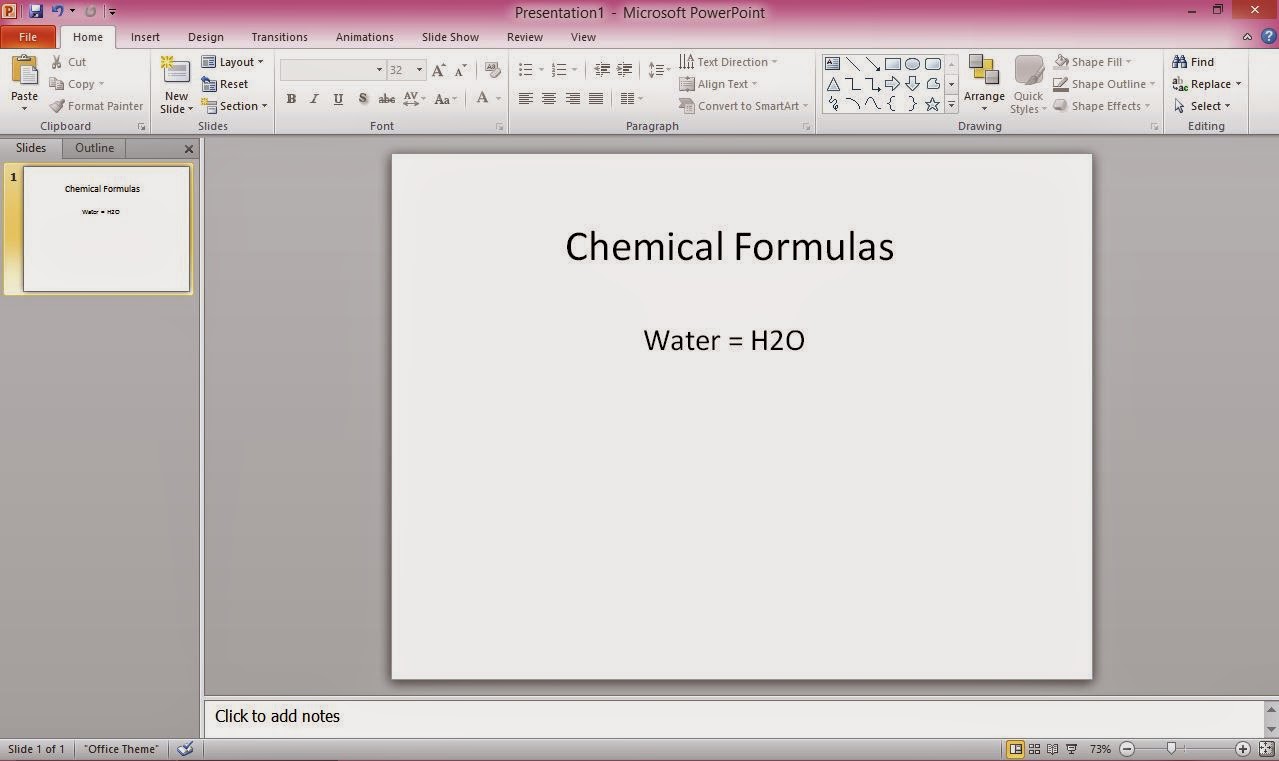Expand the Layout dropdown
Viewport: 1279px width, 761px height.
232,62
